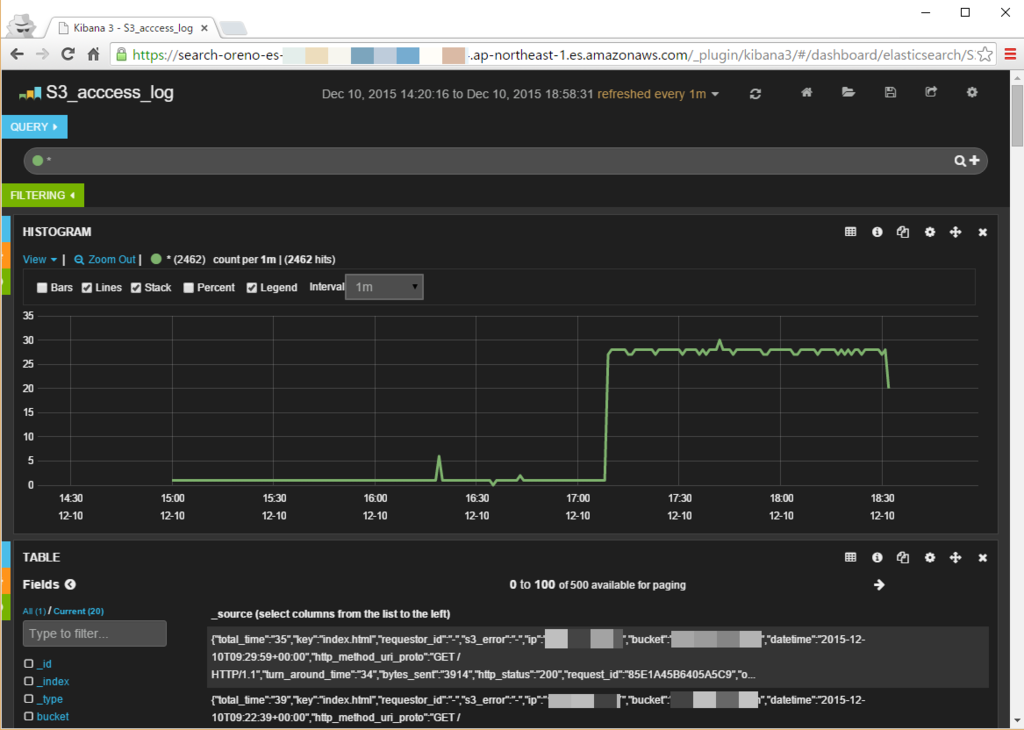Duplicate the Table panel

tap(903, 558)
